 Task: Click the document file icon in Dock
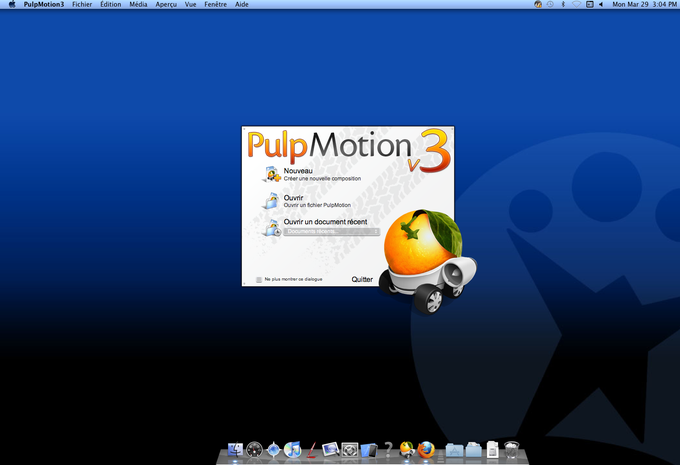coord(493,450)
